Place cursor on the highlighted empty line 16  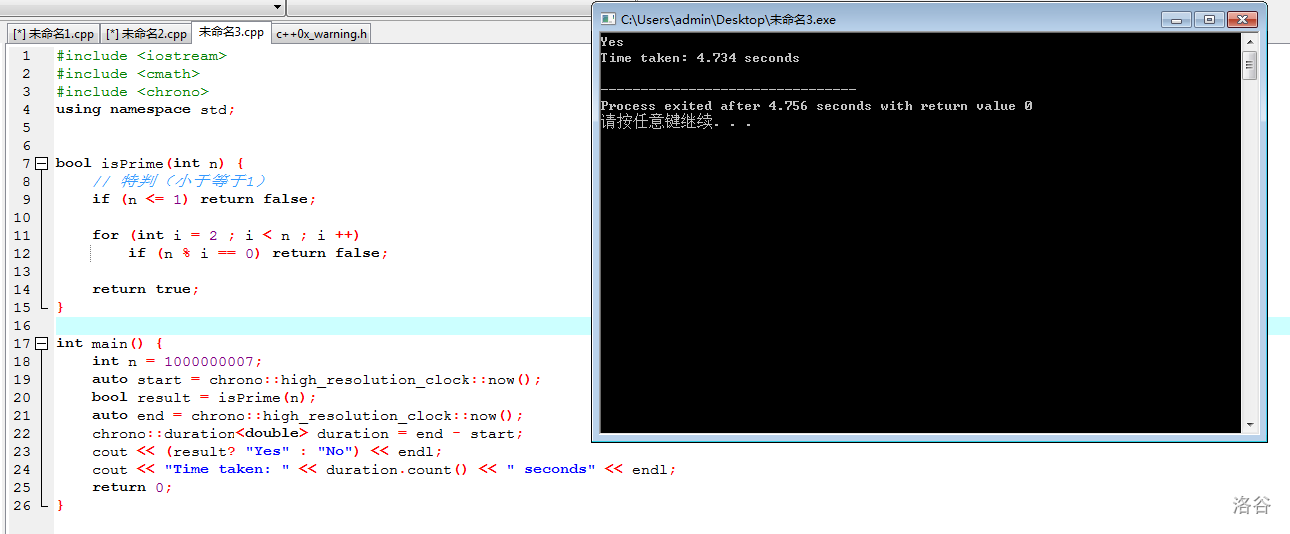300,325
